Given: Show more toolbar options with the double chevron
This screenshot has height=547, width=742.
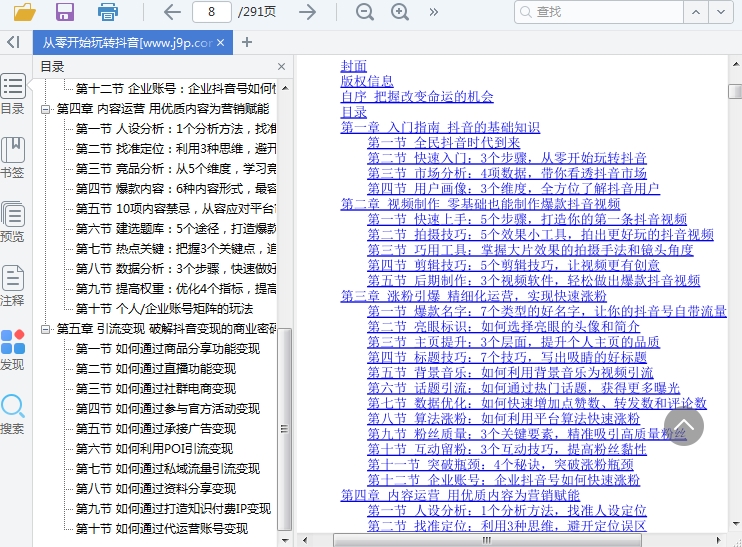Looking at the screenshot, I should [433, 12].
